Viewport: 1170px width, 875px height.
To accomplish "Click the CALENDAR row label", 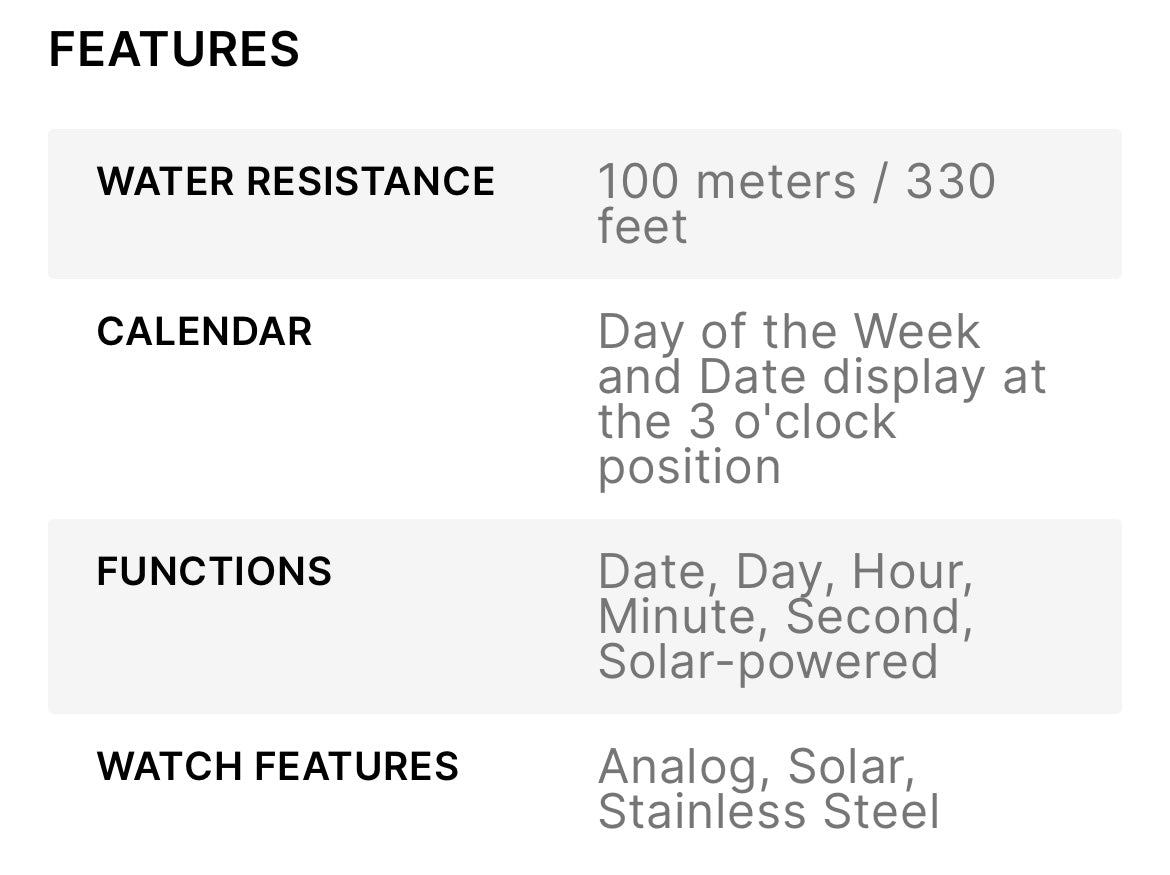I will pos(204,332).
